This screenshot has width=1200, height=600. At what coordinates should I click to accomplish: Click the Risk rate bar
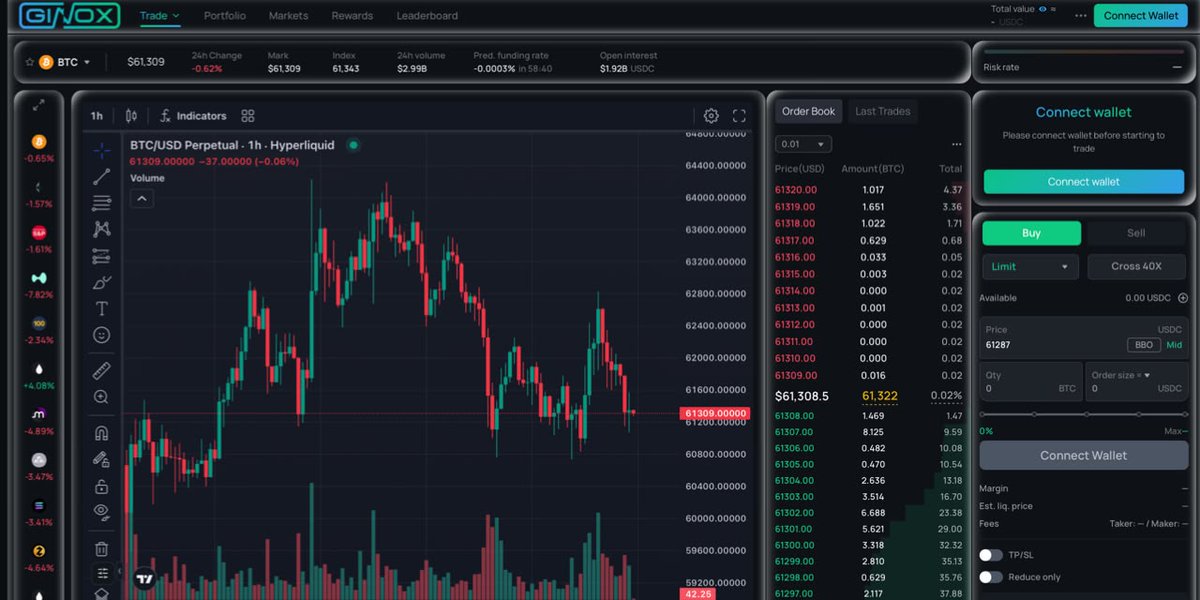point(1084,53)
